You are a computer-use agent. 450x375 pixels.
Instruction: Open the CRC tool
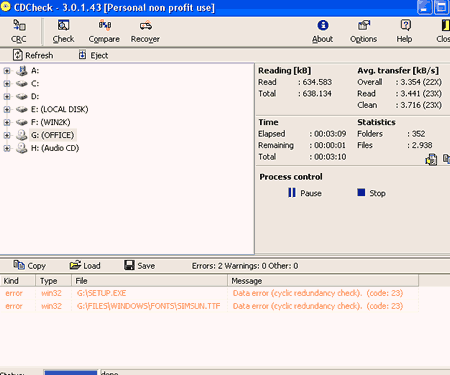tap(19, 32)
